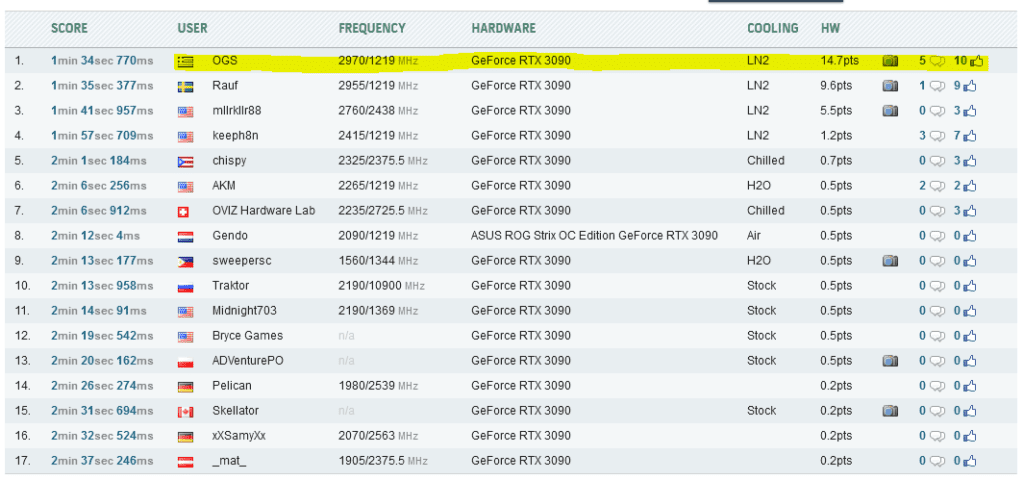The height and width of the screenshot is (480, 1024).
Task: Click the Air cooling cell for Gendo
Action: tap(754, 236)
